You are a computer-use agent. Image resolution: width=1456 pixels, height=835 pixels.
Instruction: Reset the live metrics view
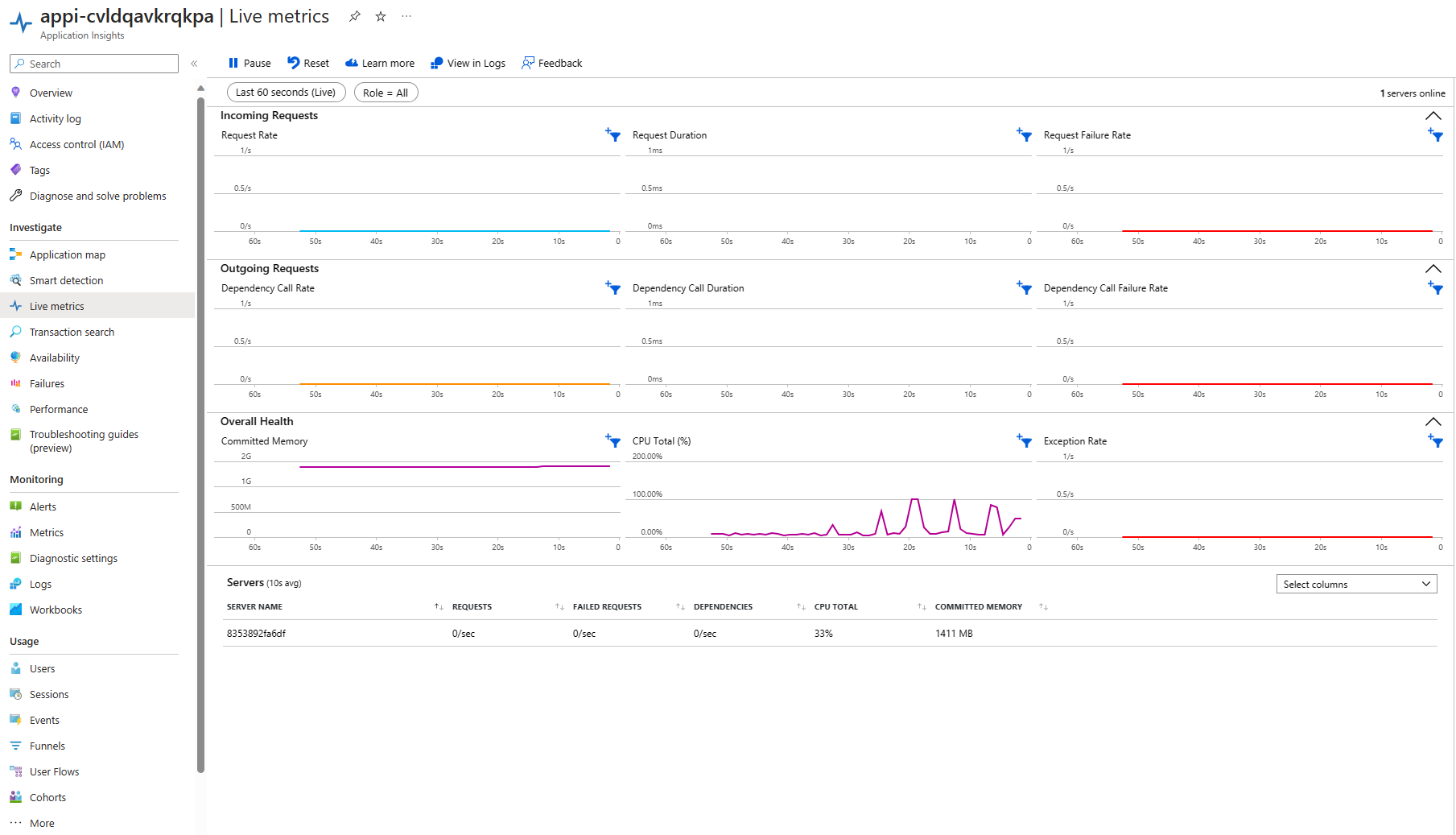[x=308, y=63]
